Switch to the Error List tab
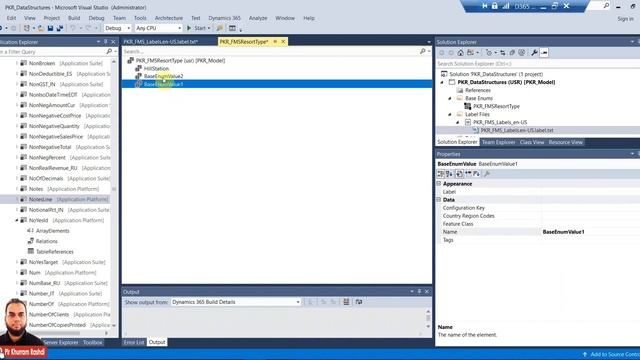Viewport: 640px width, 360px height. tap(134, 342)
